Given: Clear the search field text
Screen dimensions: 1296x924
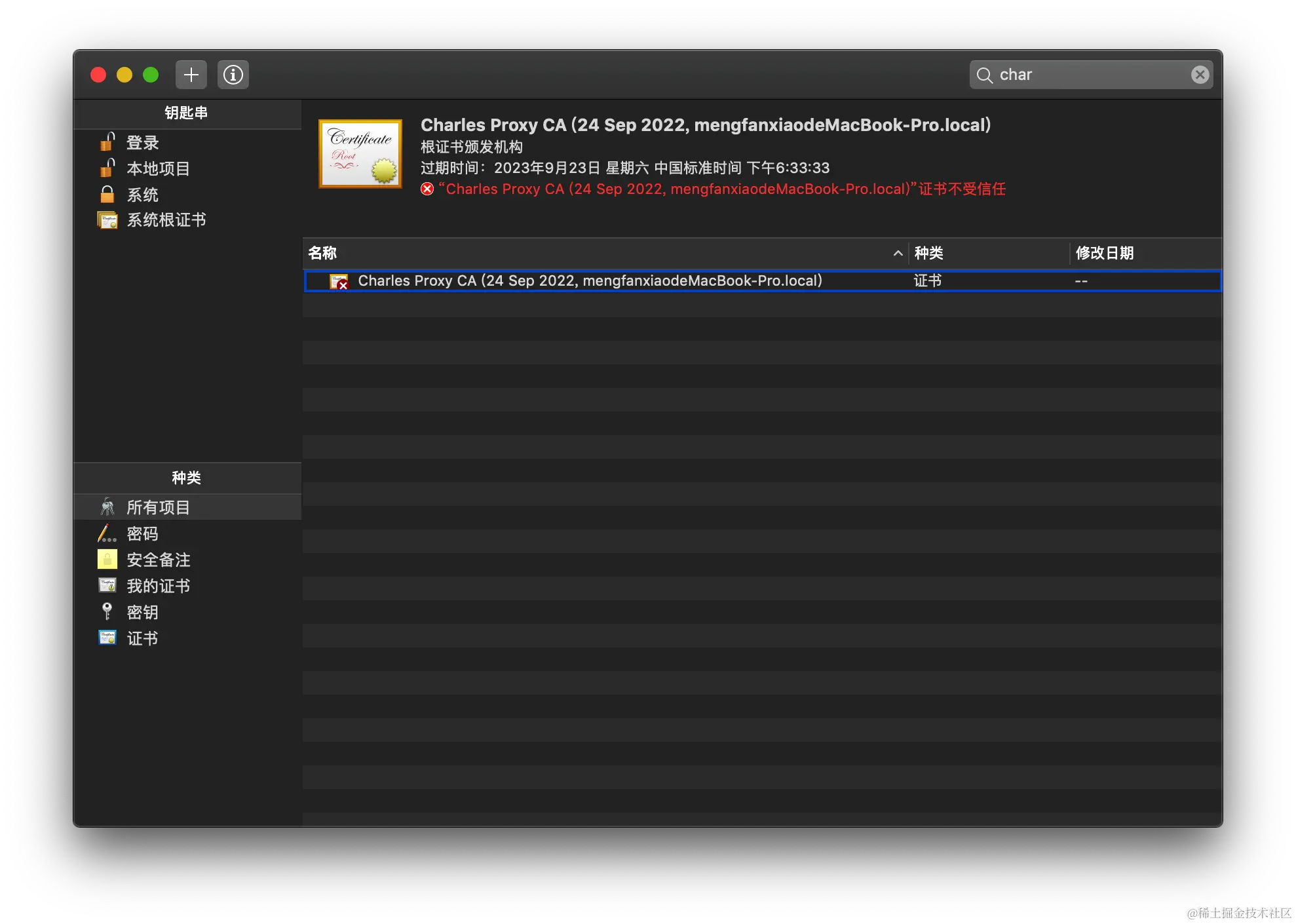Looking at the screenshot, I should tap(1200, 75).
